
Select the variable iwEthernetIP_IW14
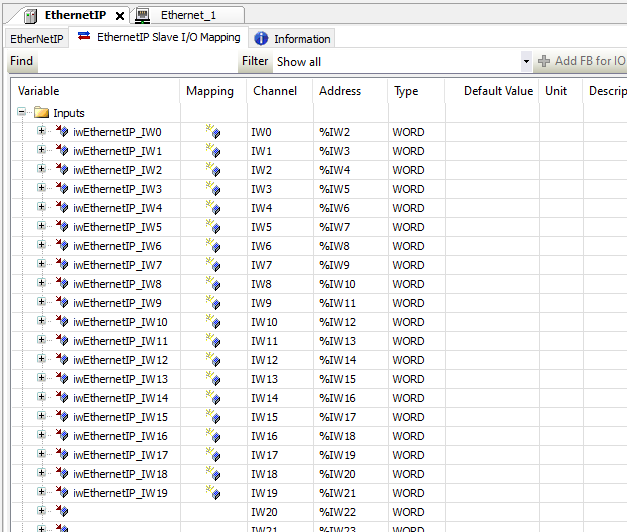tap(120, 398)
